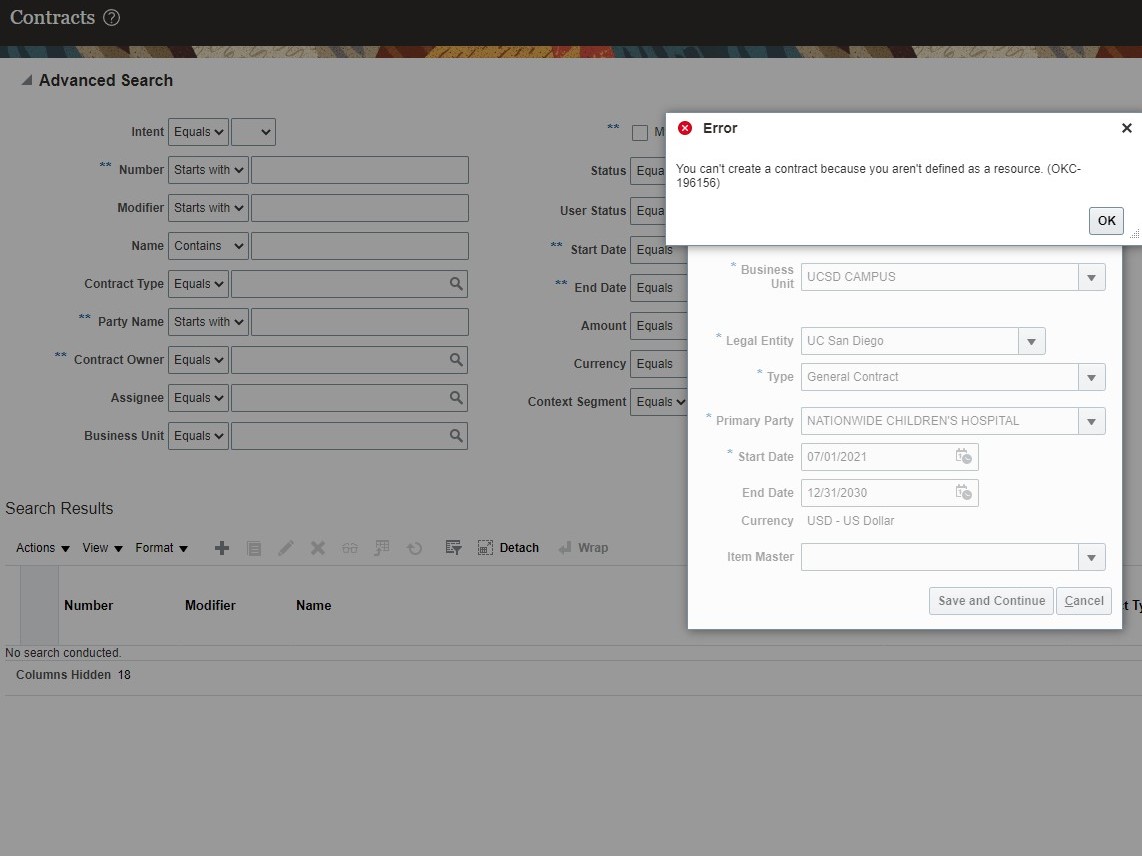Open the Modifier operator Starts with dropdown
Image resolution: width=1142 pixels, height=856 pixels.
click(x=208, y=208)
